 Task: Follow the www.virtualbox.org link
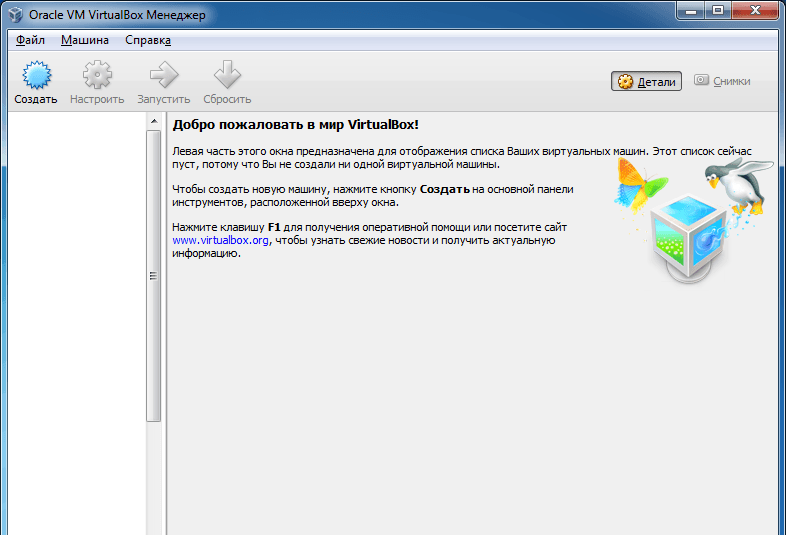click(x=221, y=240)
